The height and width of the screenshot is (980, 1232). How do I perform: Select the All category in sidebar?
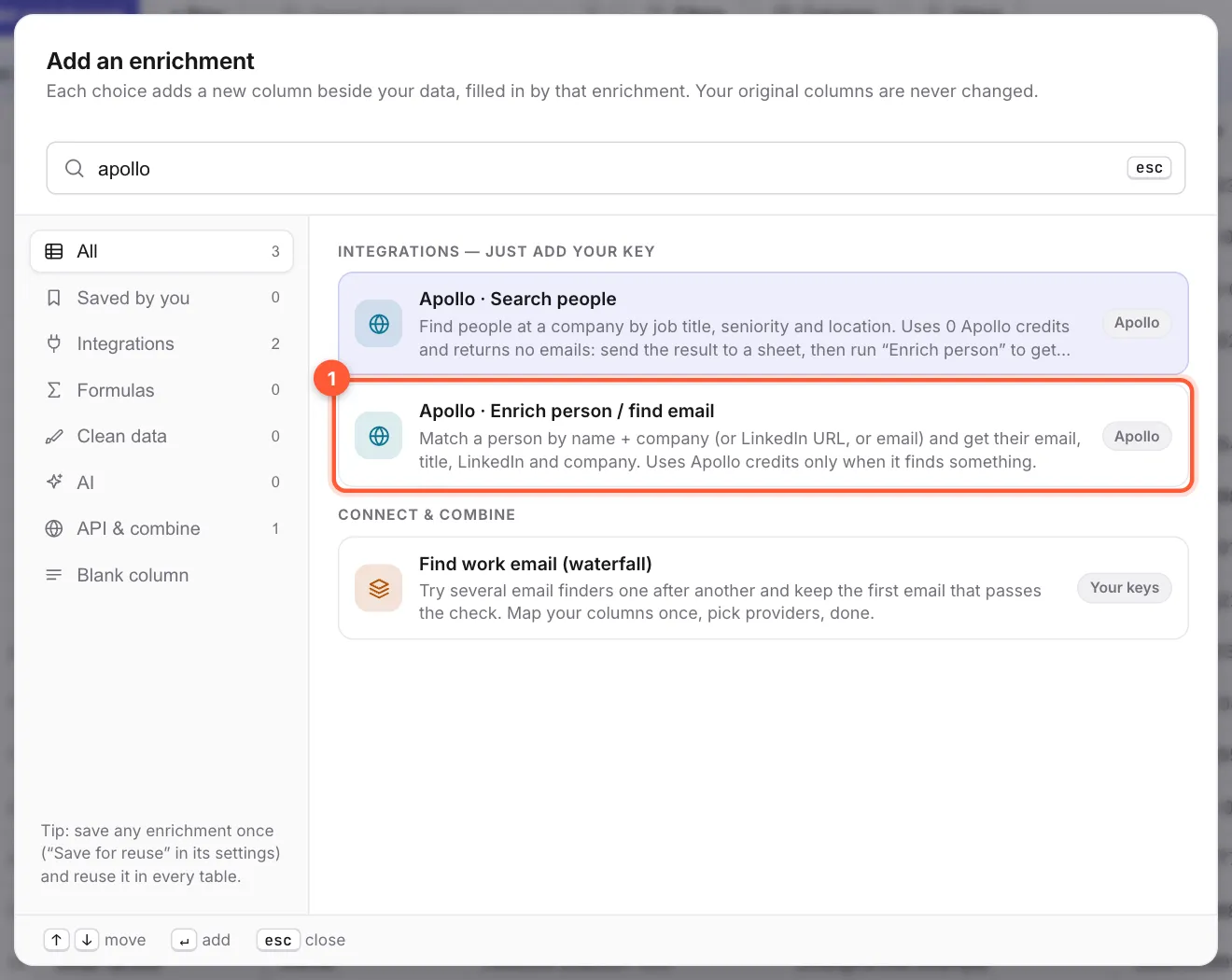coord(161,251)
